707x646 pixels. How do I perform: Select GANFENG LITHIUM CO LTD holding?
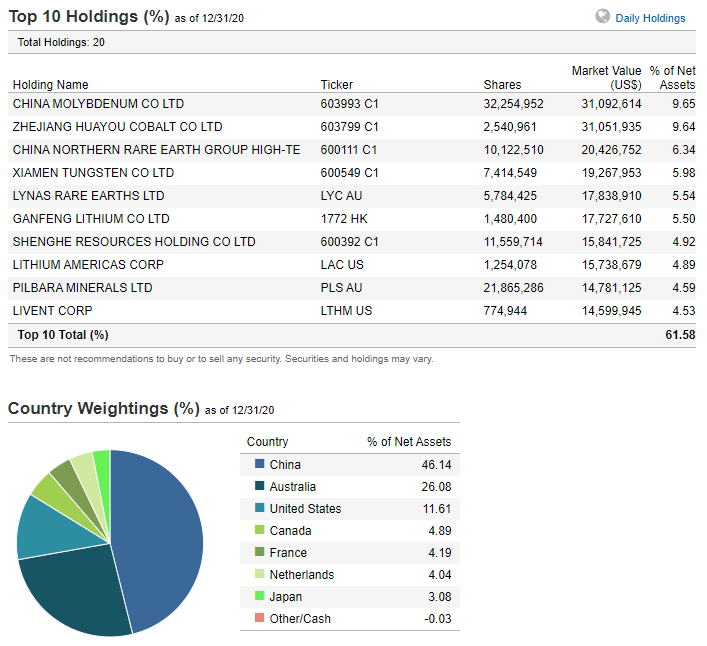click(91, 219)
